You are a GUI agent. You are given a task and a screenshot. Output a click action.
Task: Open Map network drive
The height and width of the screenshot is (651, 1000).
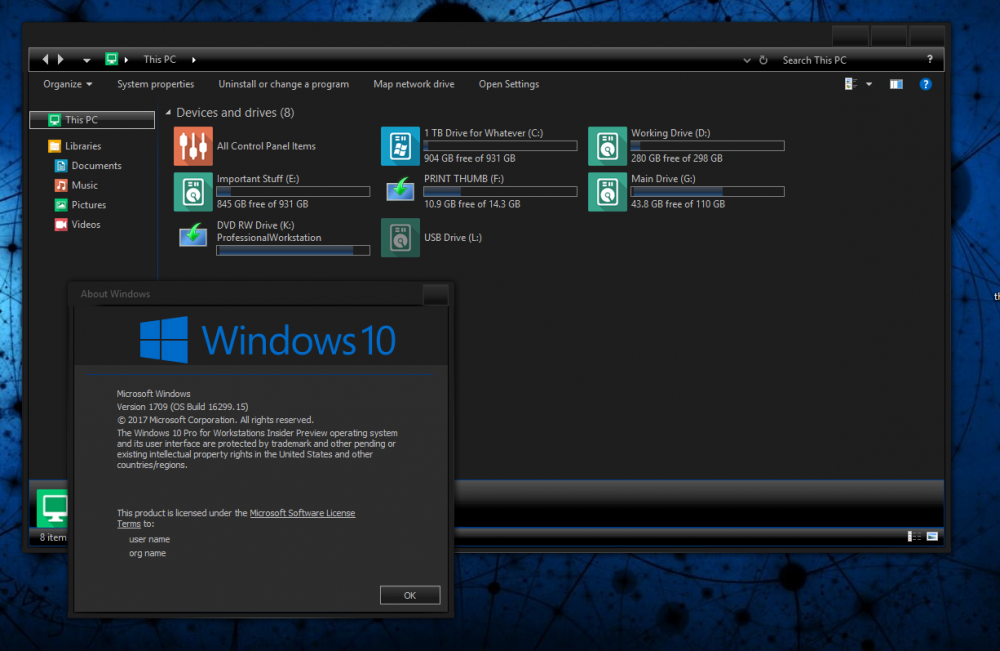(414, 84)
